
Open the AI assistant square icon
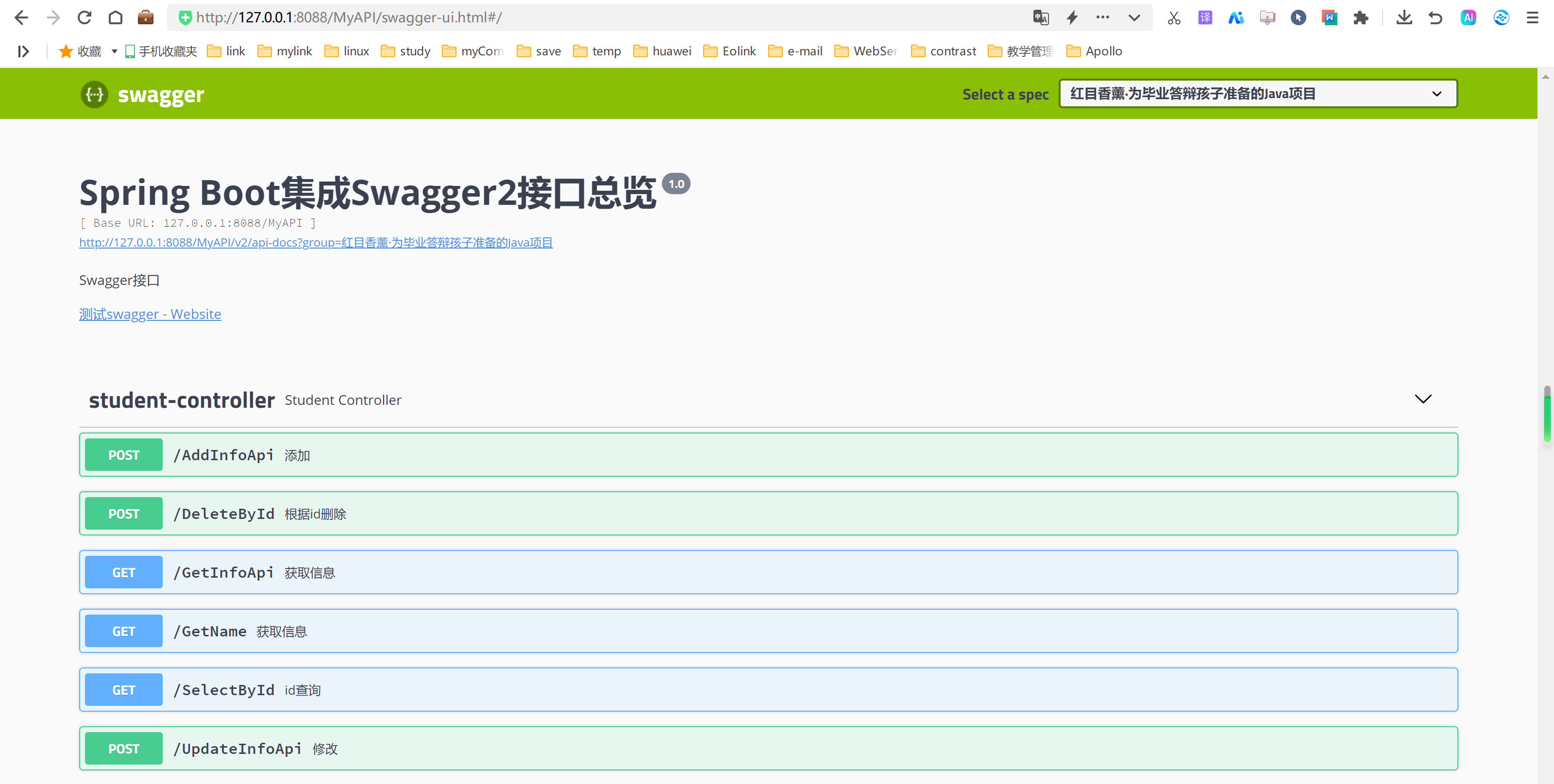click(x=1469, y=17)
